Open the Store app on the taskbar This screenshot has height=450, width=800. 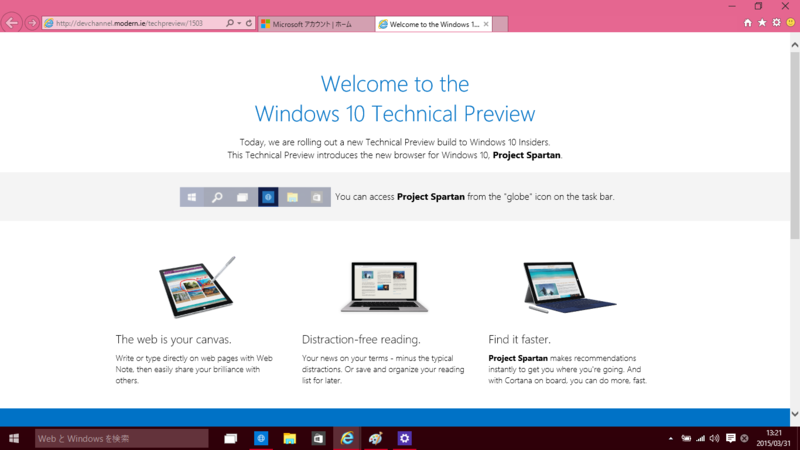tap(318, 438)
